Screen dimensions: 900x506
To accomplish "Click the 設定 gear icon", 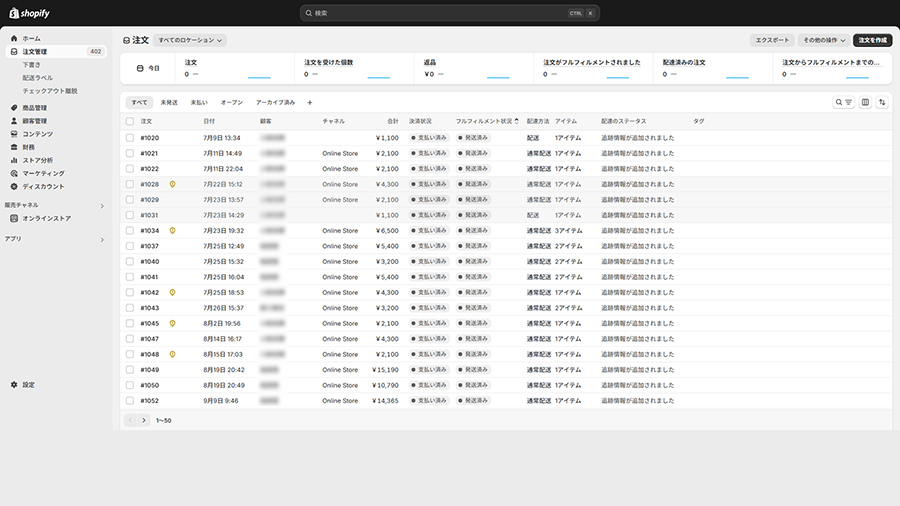I will pos(14,385).
